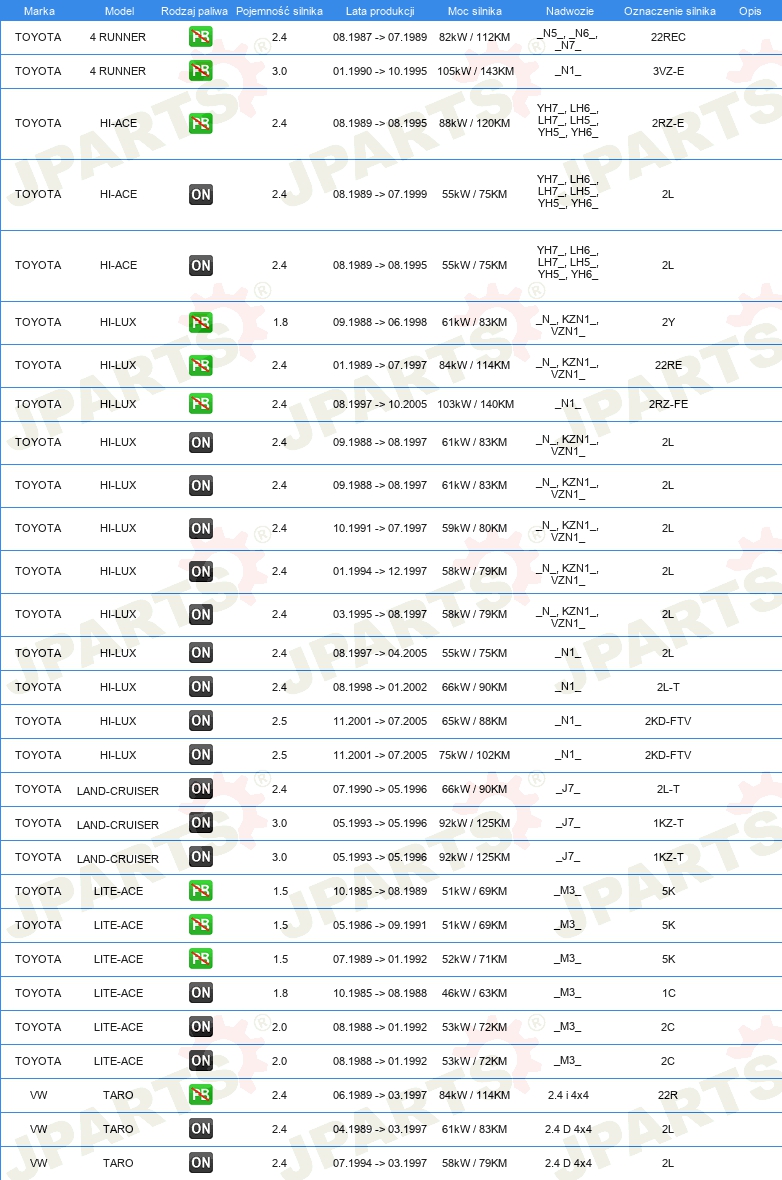Click the PB icon in the VW TARO 22R row
This screenshot has height=1180, width=782.
[x=200, y=1095]
